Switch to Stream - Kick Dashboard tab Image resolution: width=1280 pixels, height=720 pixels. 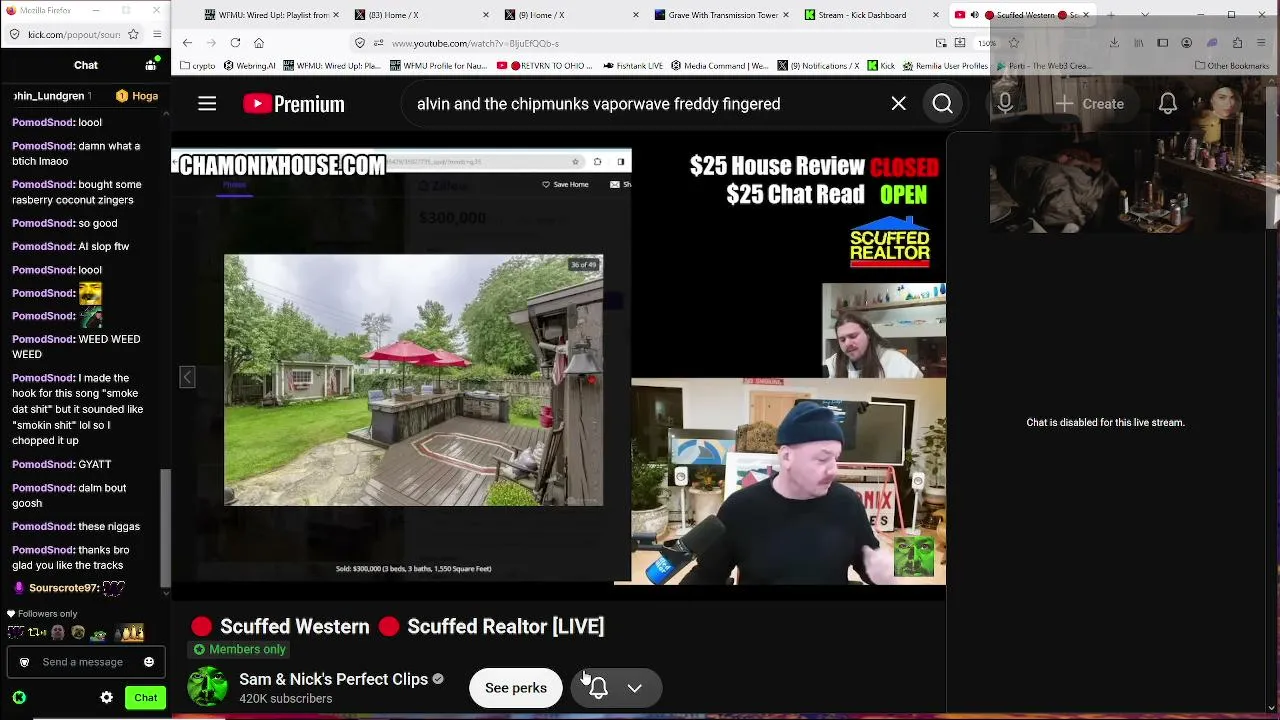(x=870, y=15)
